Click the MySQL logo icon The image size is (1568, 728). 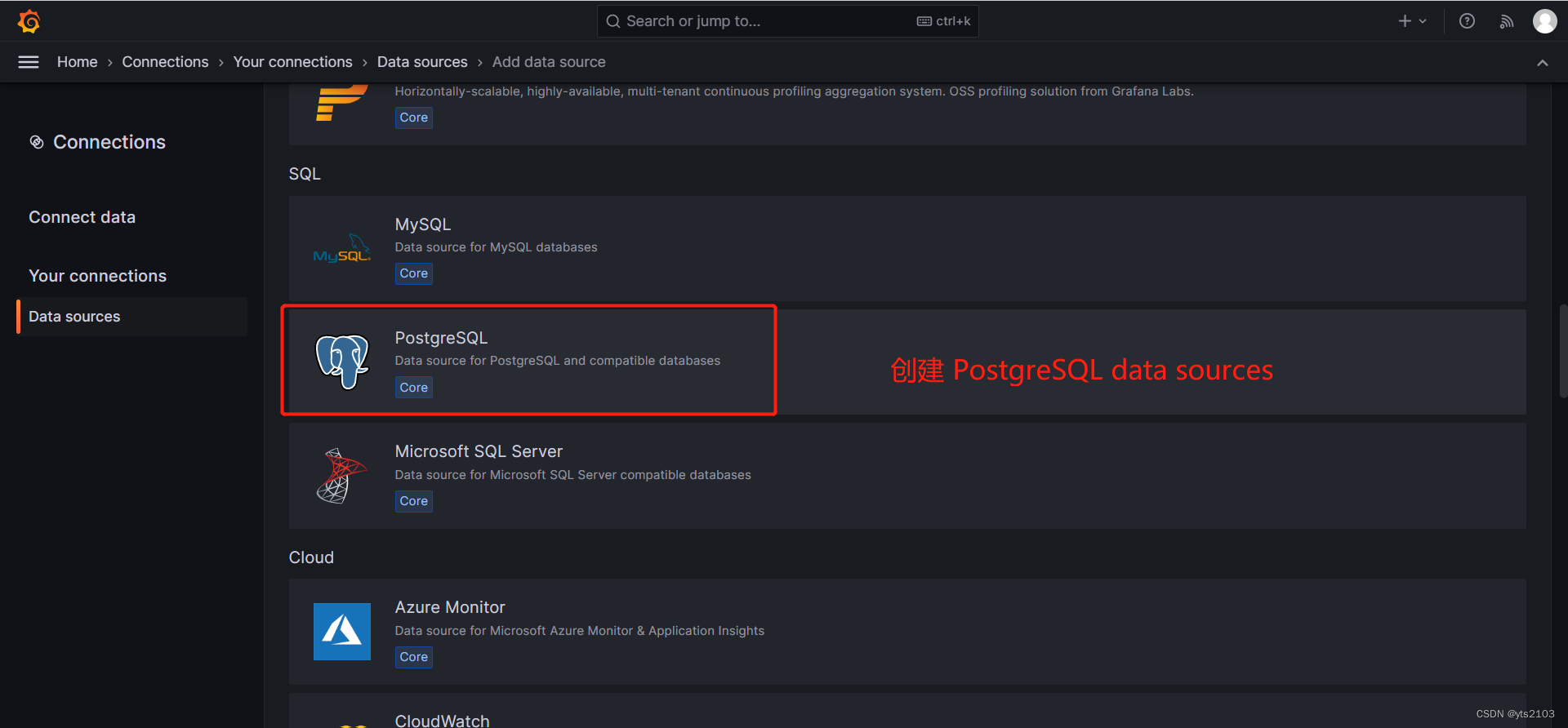point(342,248)
